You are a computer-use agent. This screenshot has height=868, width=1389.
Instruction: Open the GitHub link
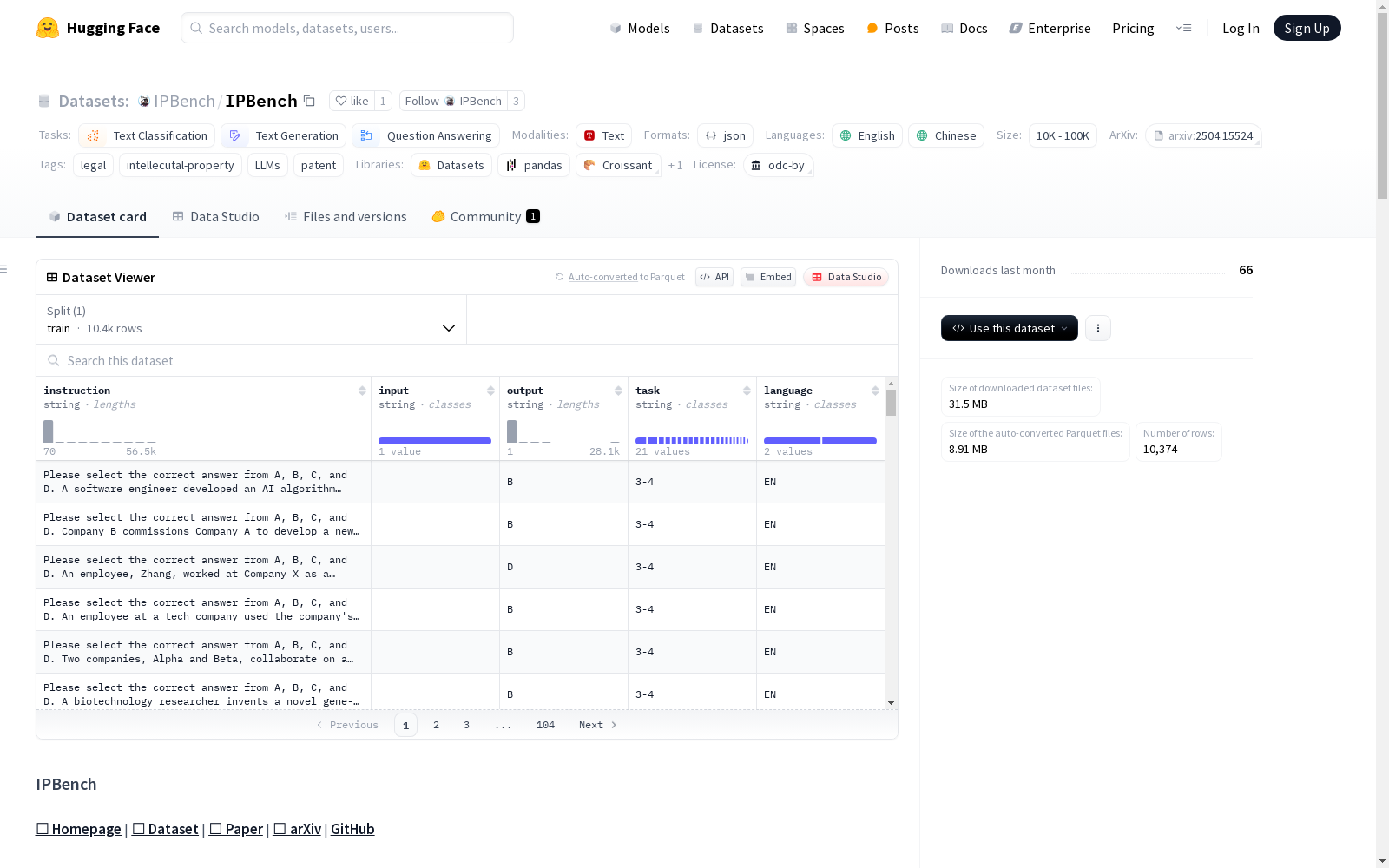(352, 829)
